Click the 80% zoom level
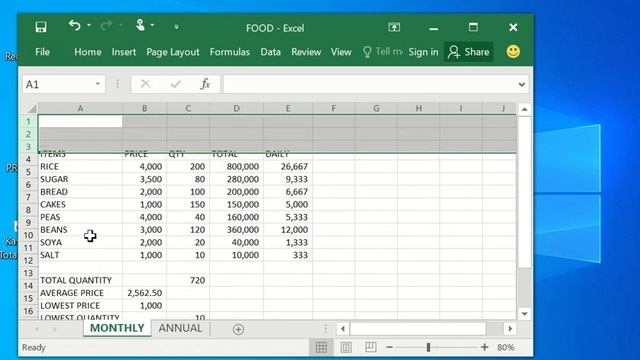This screenshot has width=640, height=360. click(x=506, y=347)
